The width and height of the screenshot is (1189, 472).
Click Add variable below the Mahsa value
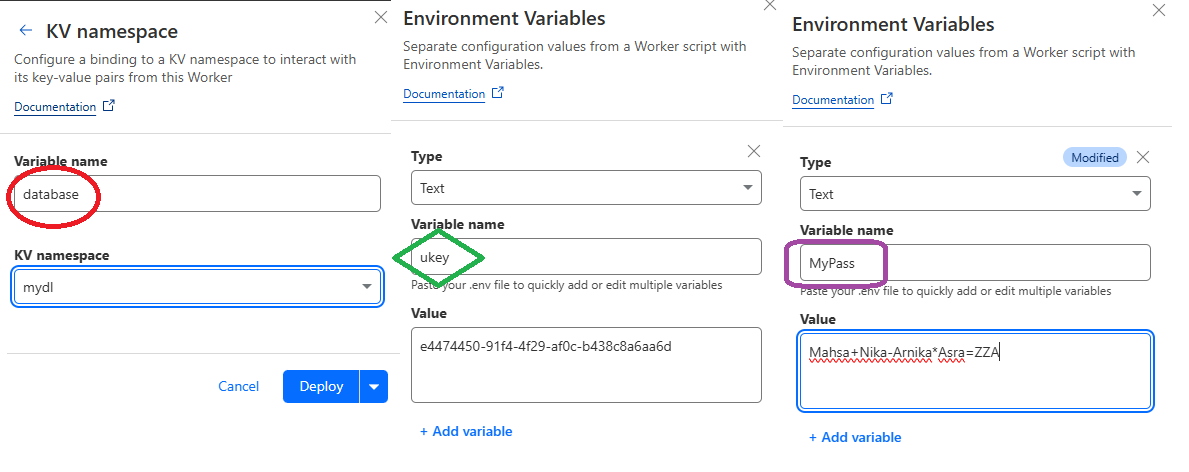click(855, 437)
